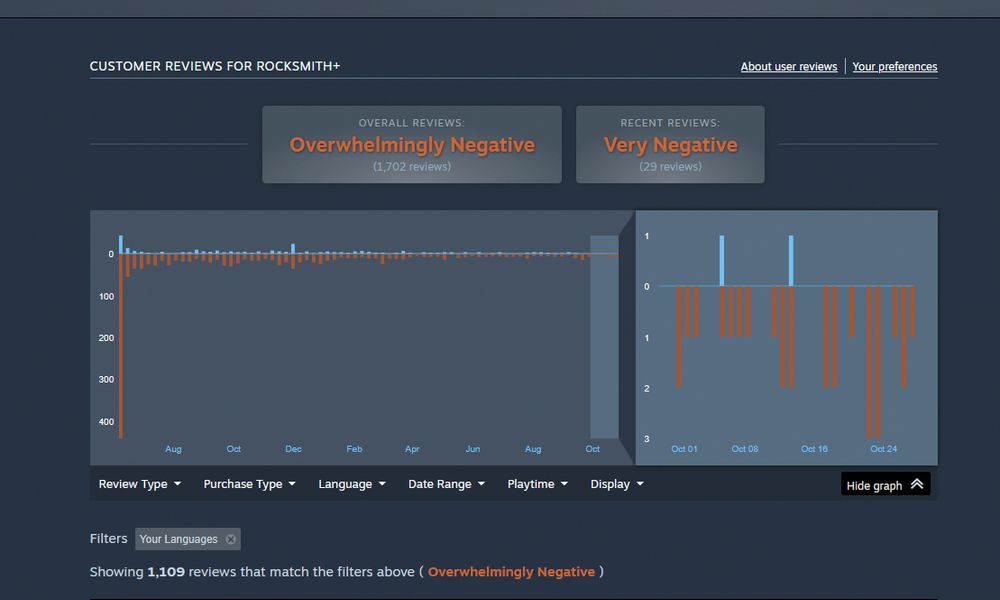
Task: Open the Date Range dropdown
Action: pos(446,484)
